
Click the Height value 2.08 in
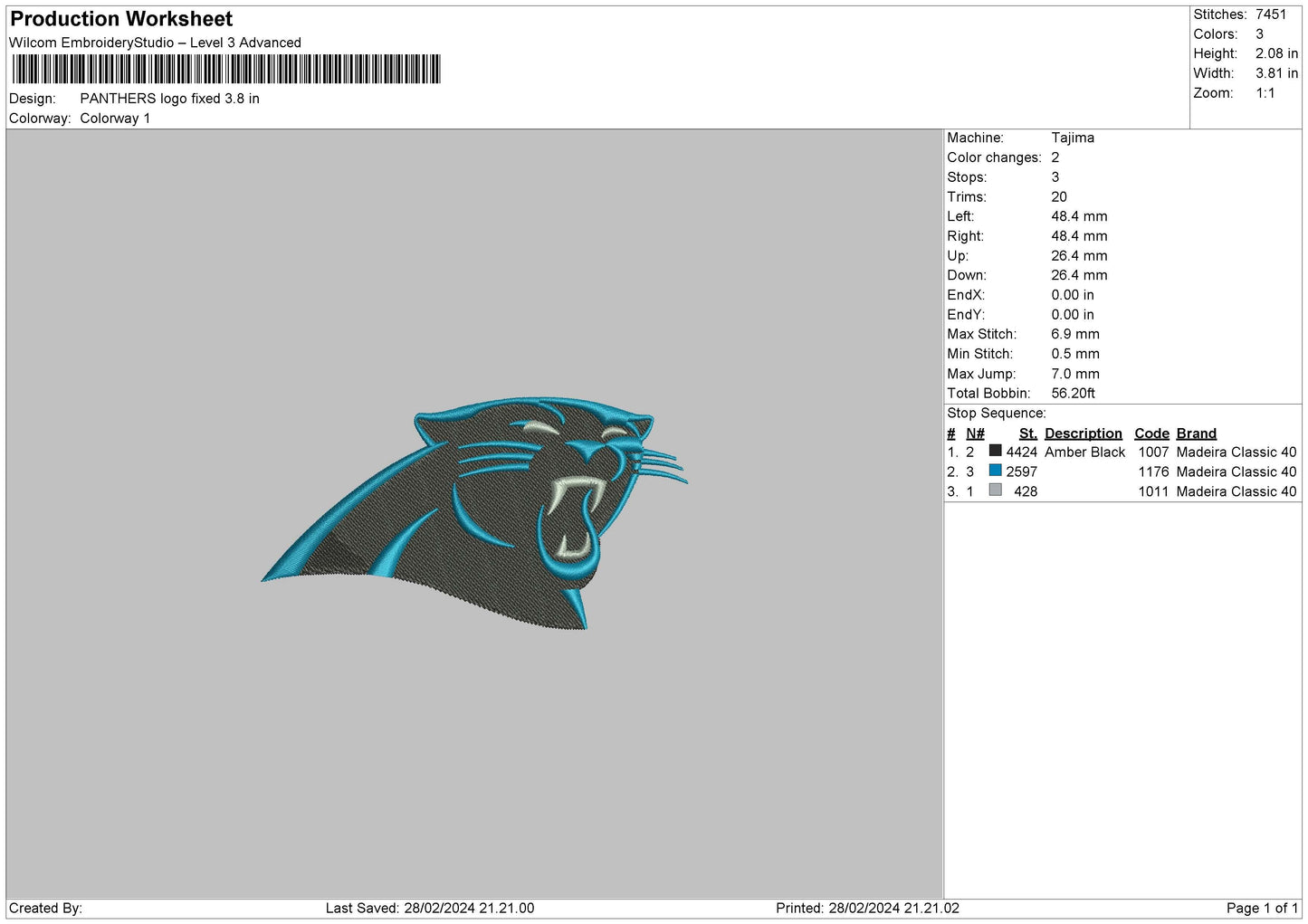[x=1276, y=53]
